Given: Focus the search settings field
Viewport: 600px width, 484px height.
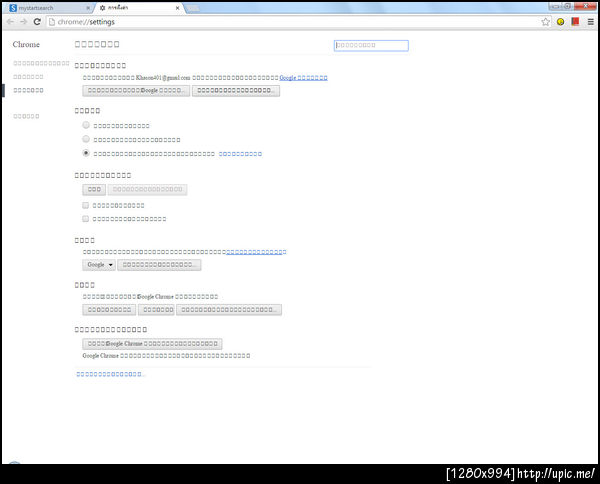Looking at the screenshot, I should 371,45.
